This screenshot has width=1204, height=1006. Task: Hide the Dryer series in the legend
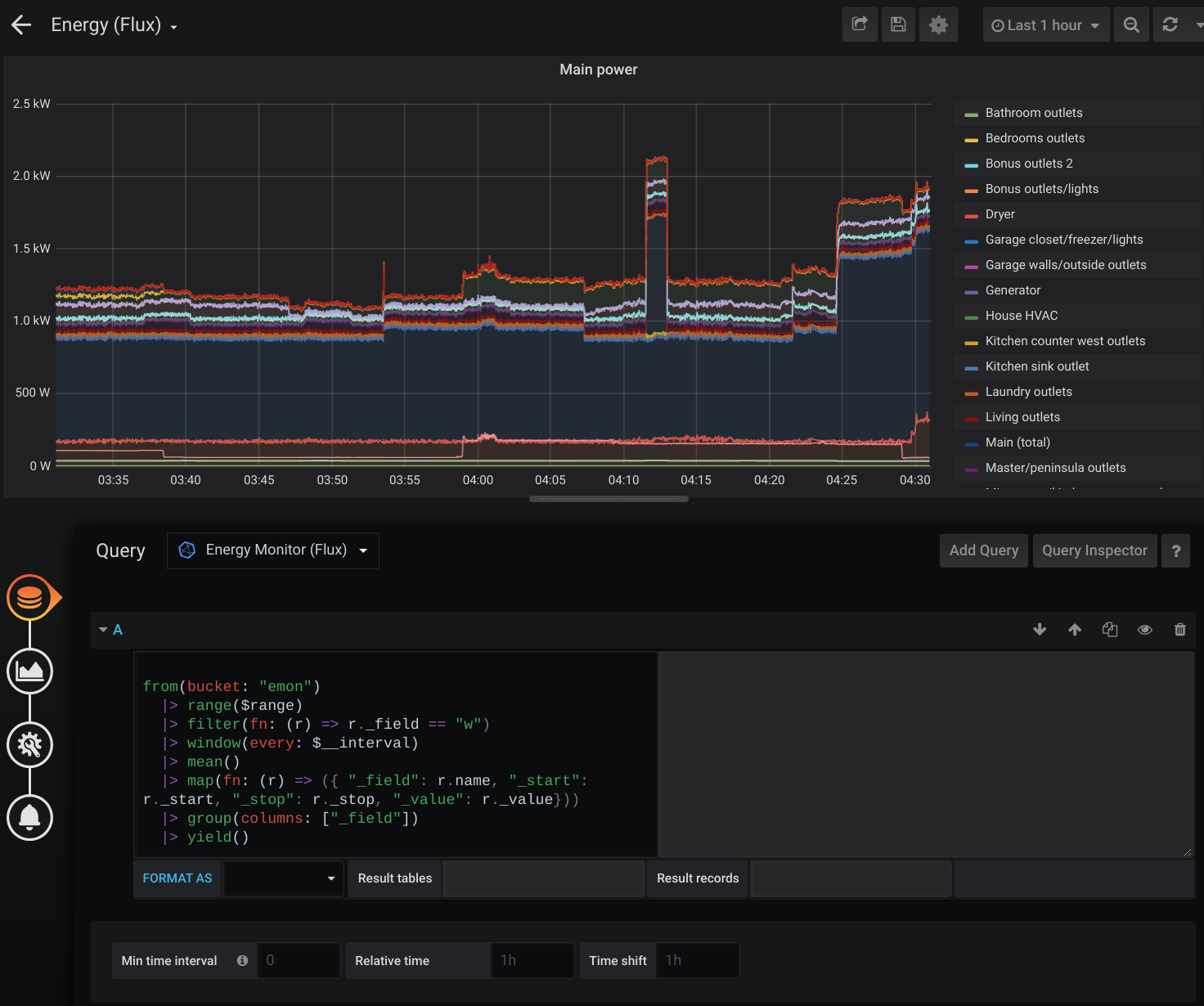[x=998, y=213]
